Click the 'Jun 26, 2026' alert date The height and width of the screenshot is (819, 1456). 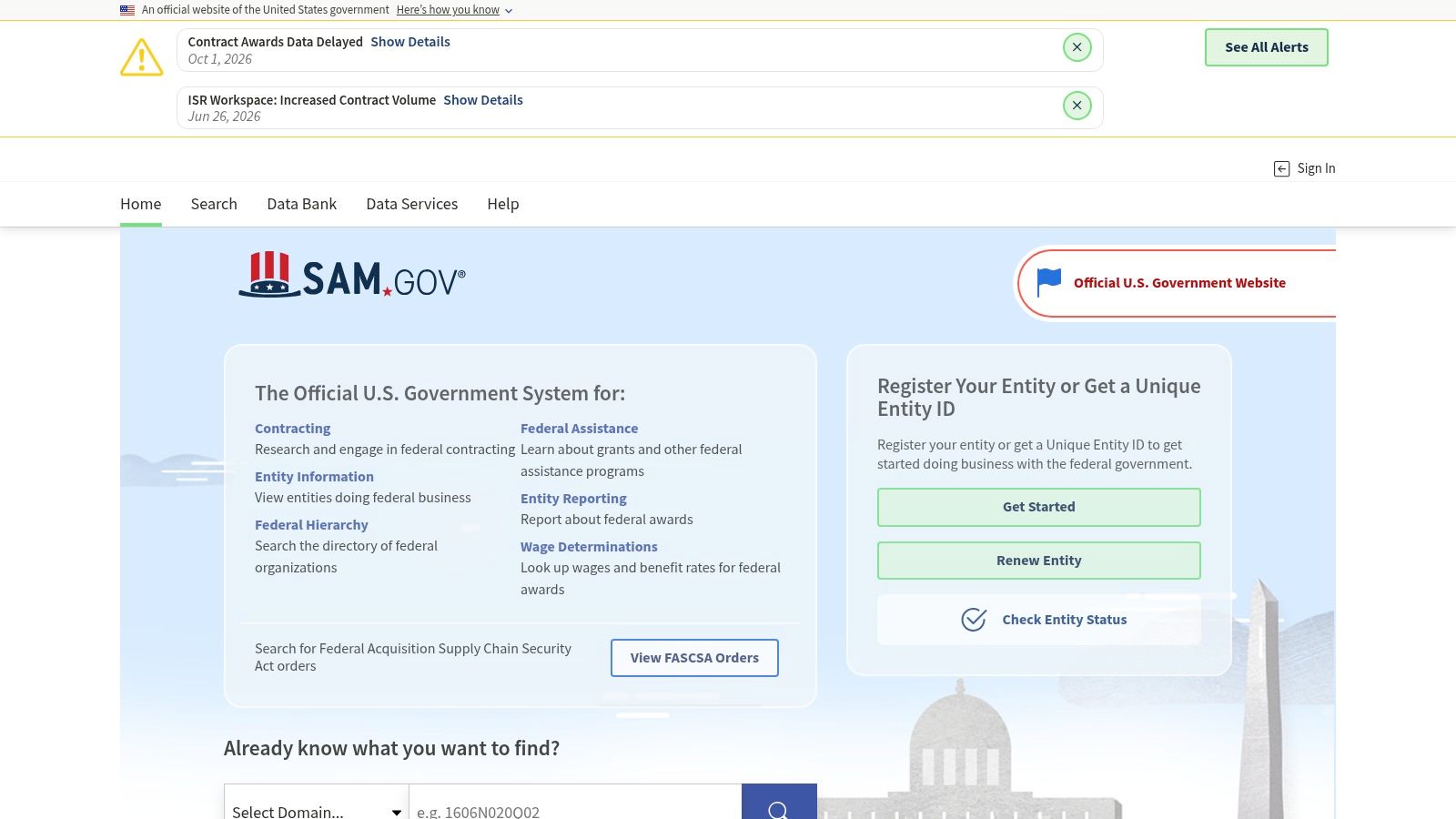coord(224,116)
